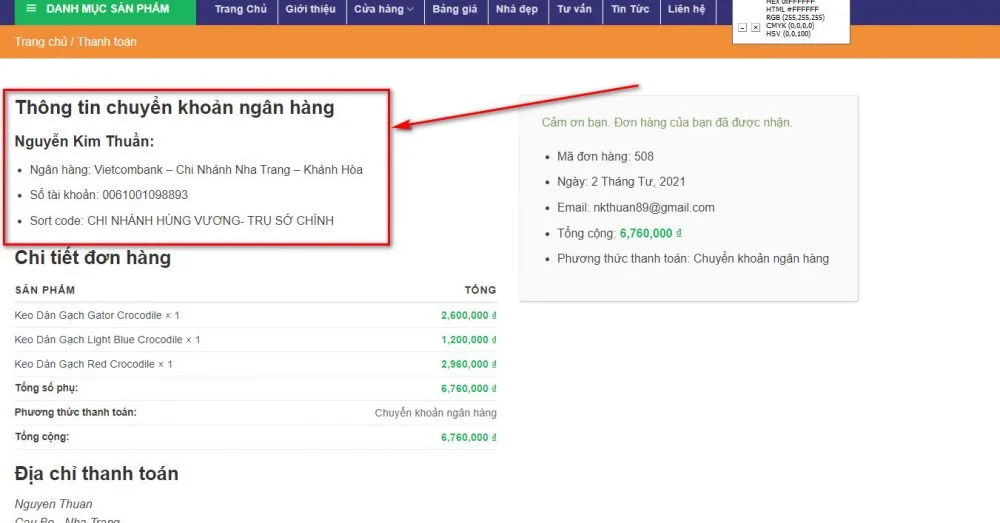Open the Tư vấn page
Screen dimensions: 1000x523
click(576, 9)
